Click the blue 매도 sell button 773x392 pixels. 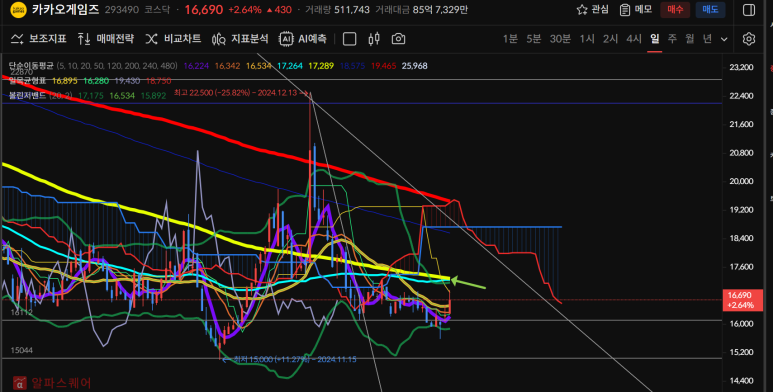tap(710, 9)
